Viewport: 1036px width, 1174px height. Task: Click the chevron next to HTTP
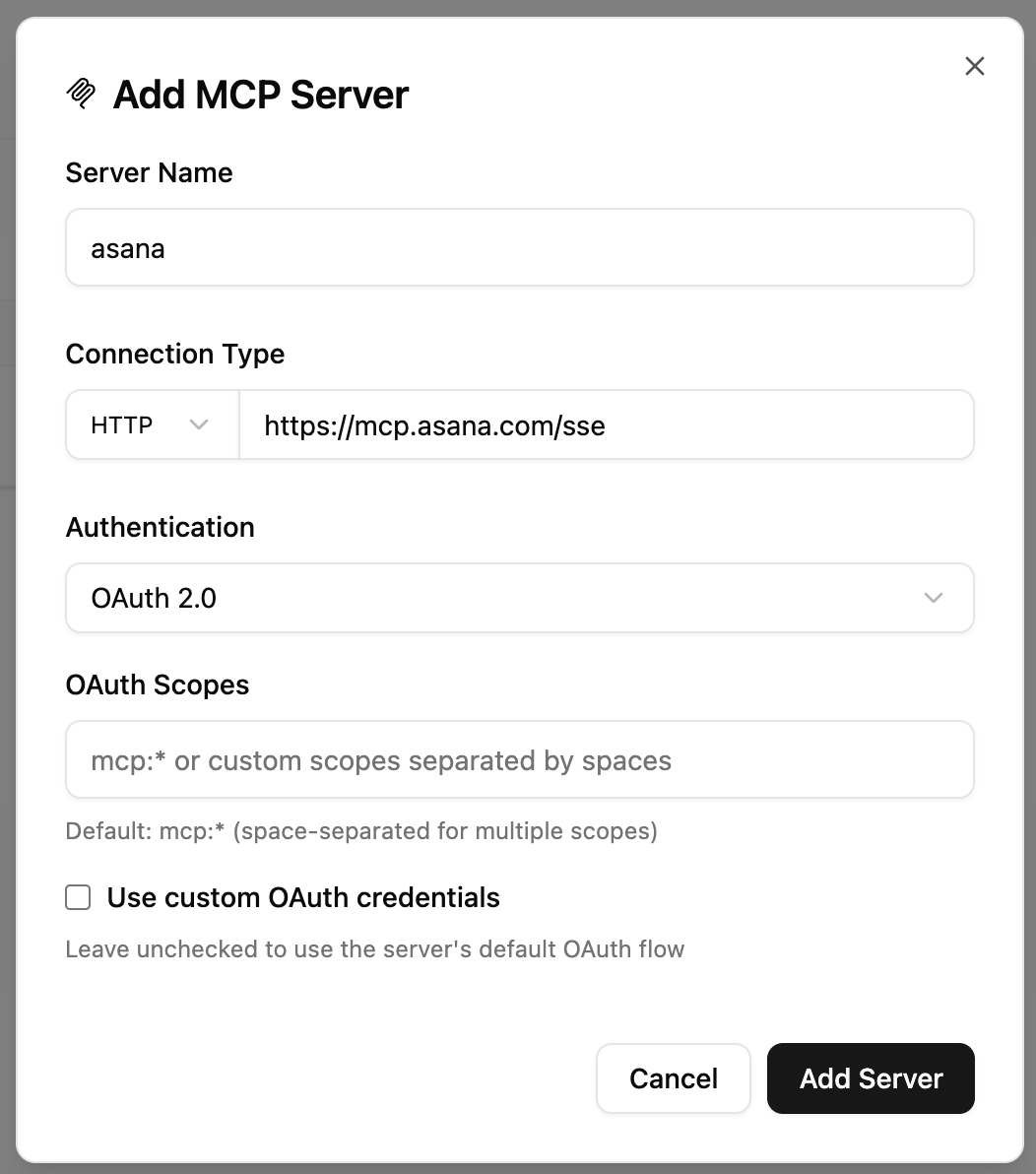coord(198,424)
